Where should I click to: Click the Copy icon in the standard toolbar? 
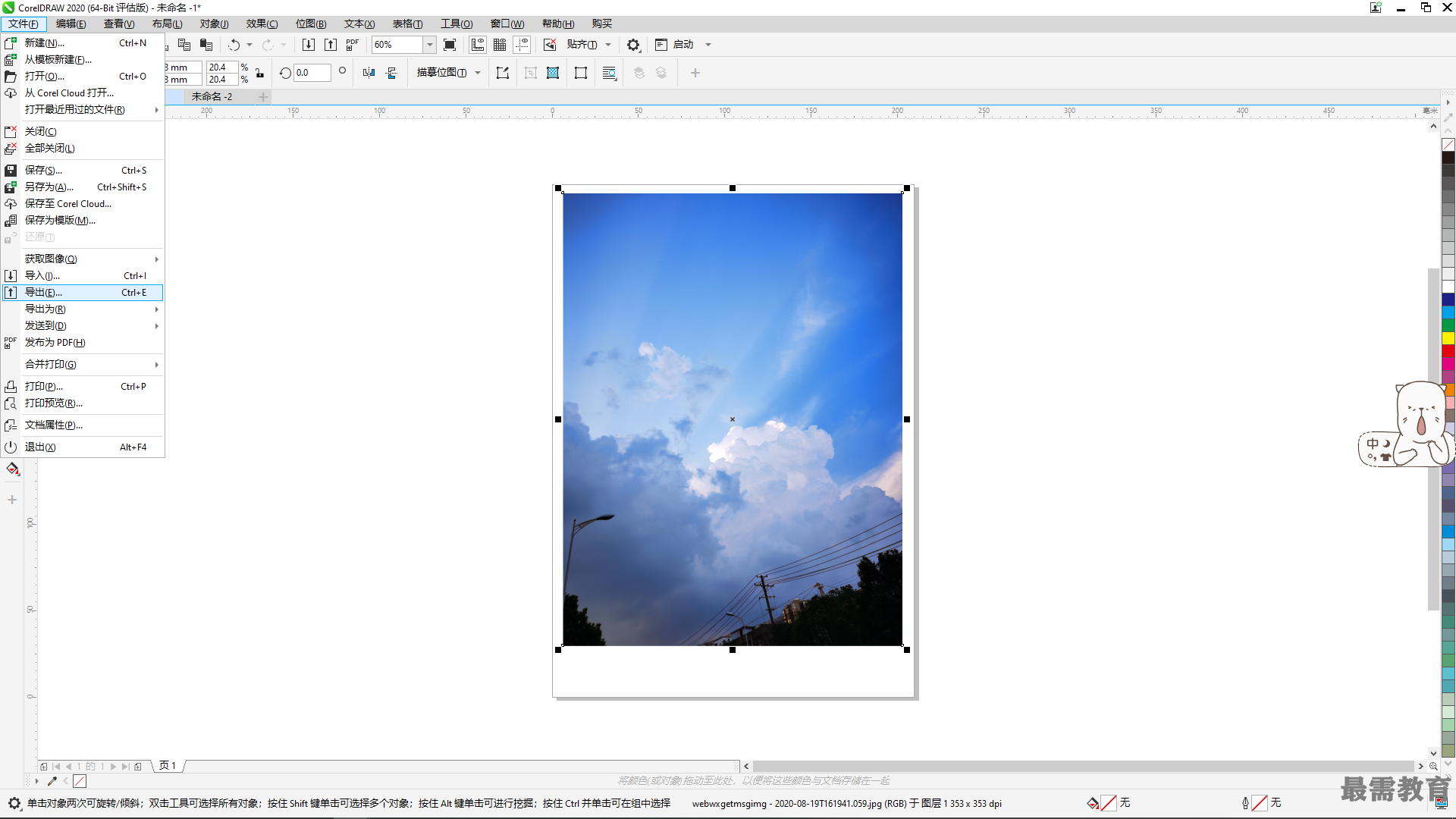(x=184, y=45)
